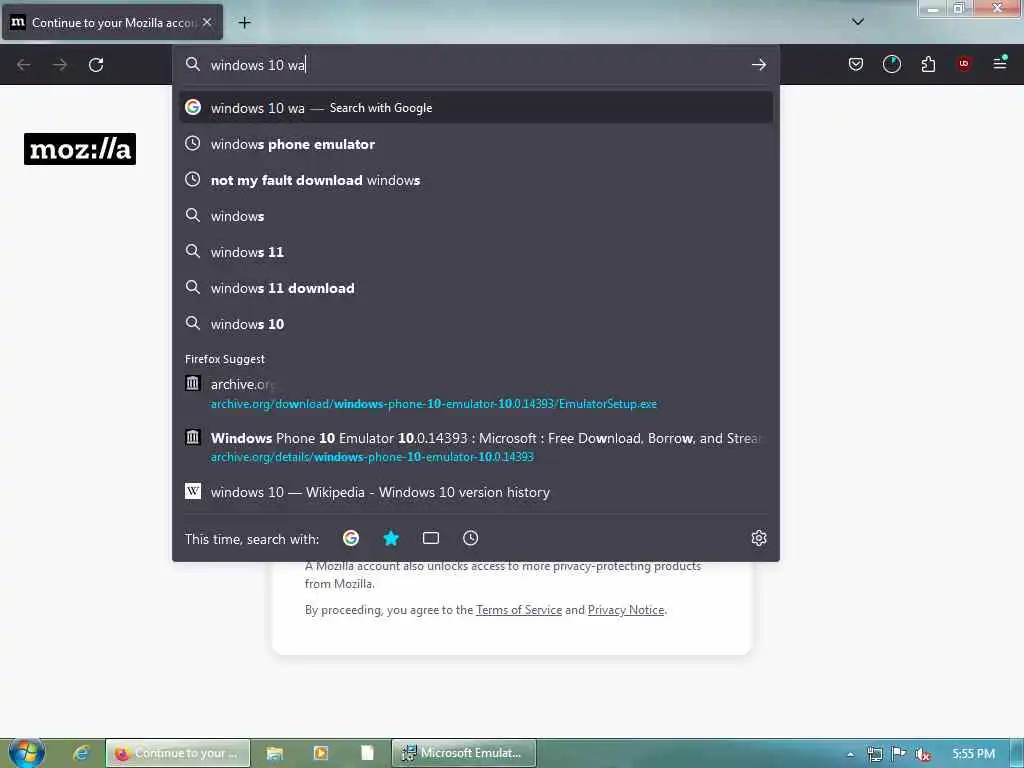Open media player taskbar icon
Image resolution: width=1024 pixels, height=768 pixels.
[x=321, y=753]
